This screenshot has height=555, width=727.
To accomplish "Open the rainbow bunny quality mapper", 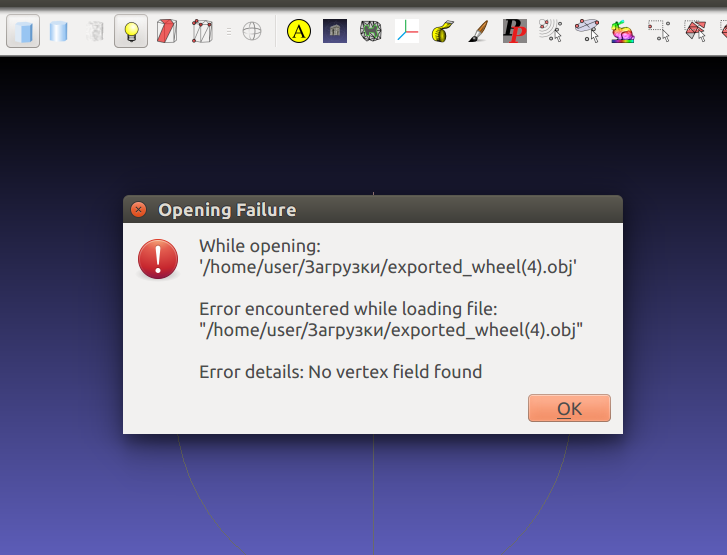I will click(x=623, y=32).
